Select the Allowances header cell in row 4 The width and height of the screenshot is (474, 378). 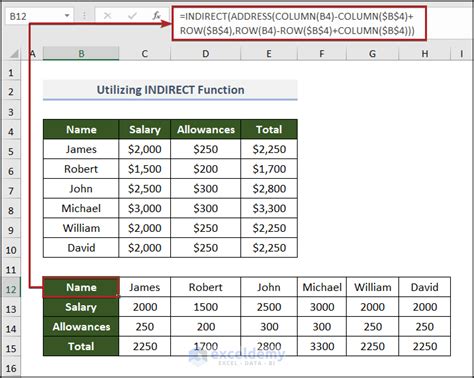tap(206, 129)
